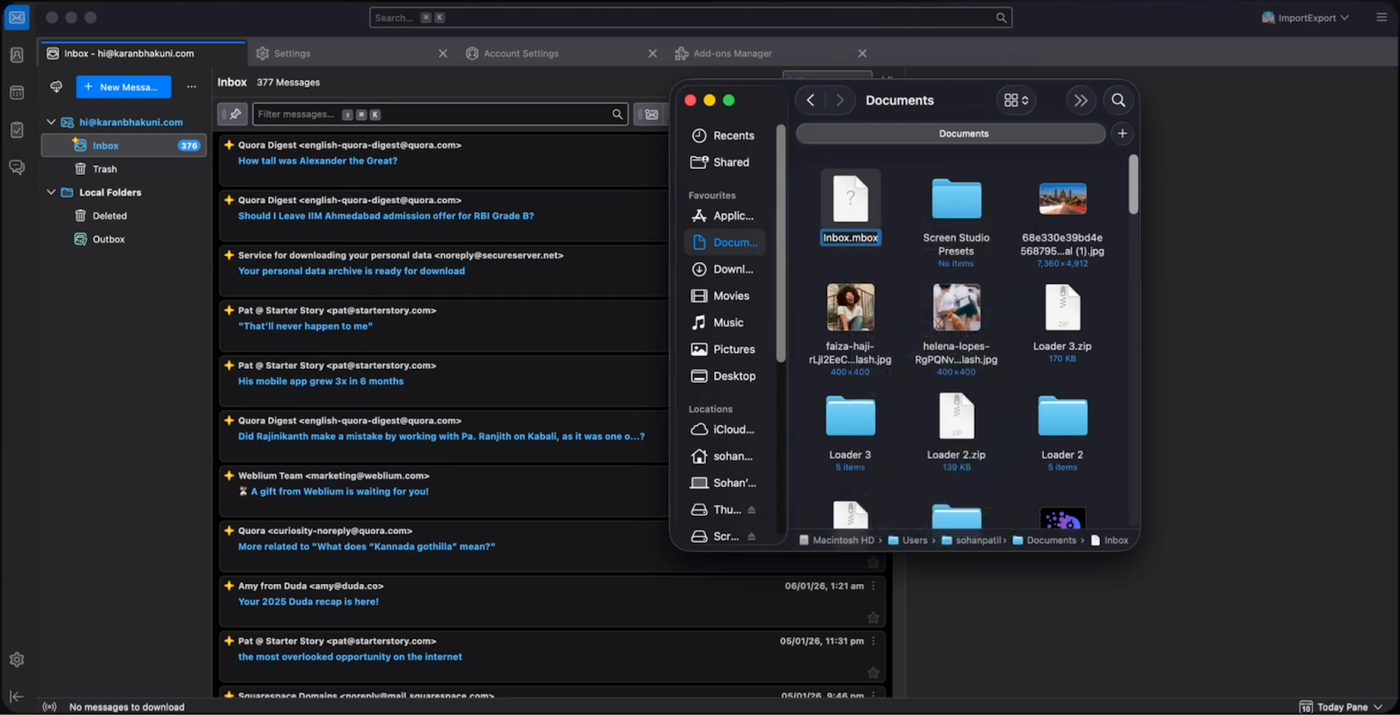Toggle the Today Pane in the status bar
The width and height of the screenshot is (1400, 715).
click(x=1334, y=707)
